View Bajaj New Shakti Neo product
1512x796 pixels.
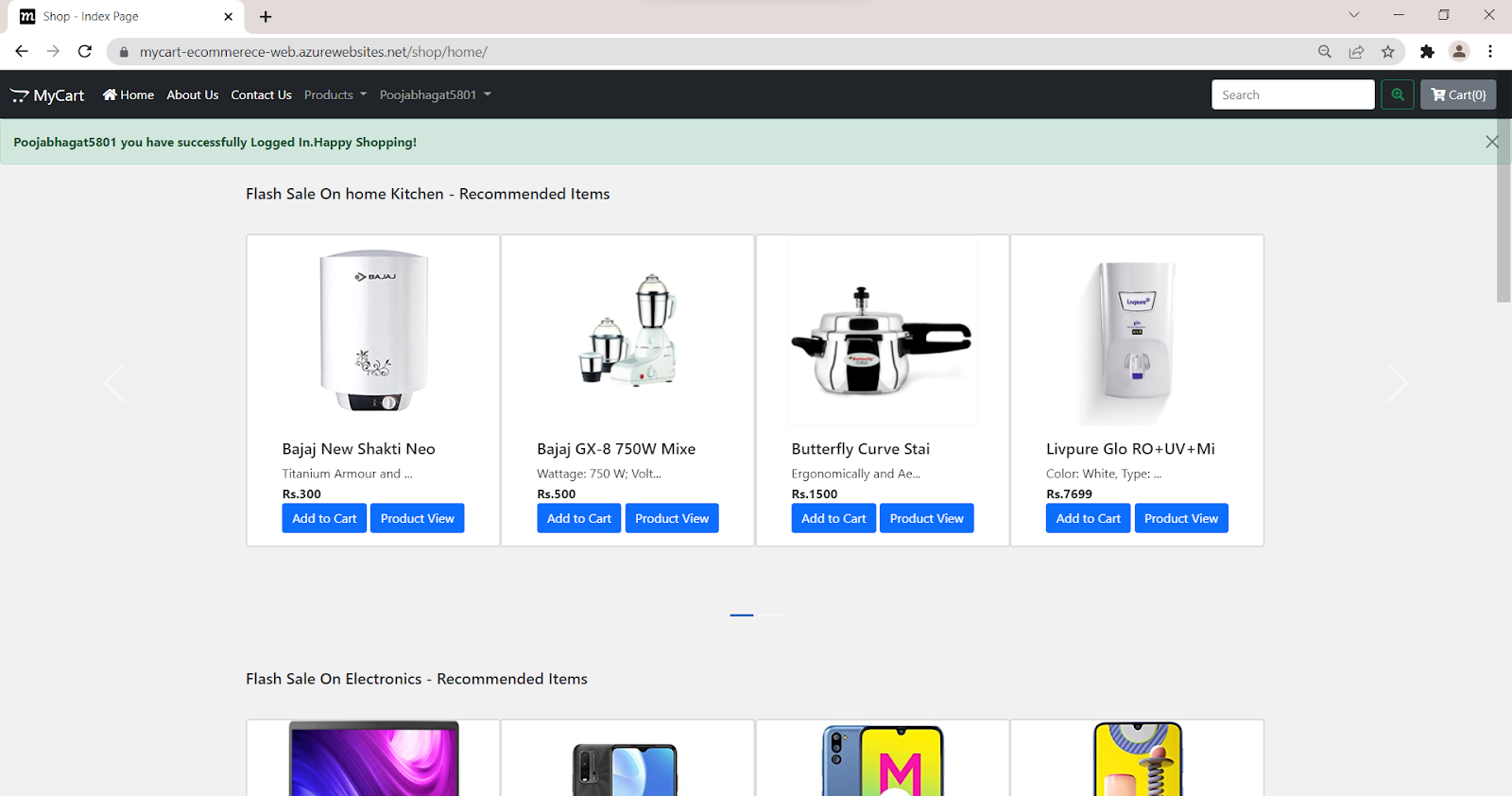[x=417, y=518]
